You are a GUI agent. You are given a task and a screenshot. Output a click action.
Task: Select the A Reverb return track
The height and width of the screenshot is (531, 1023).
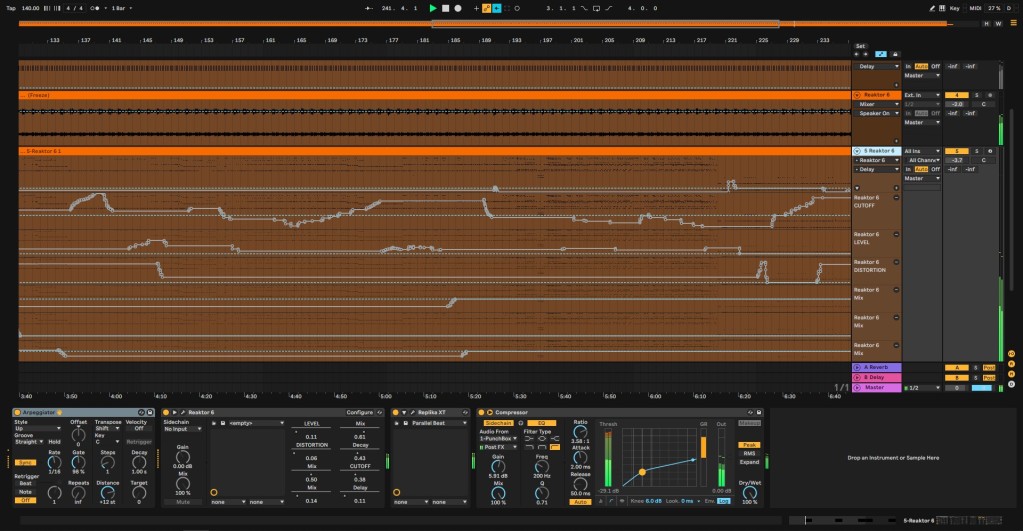point(875,367)
